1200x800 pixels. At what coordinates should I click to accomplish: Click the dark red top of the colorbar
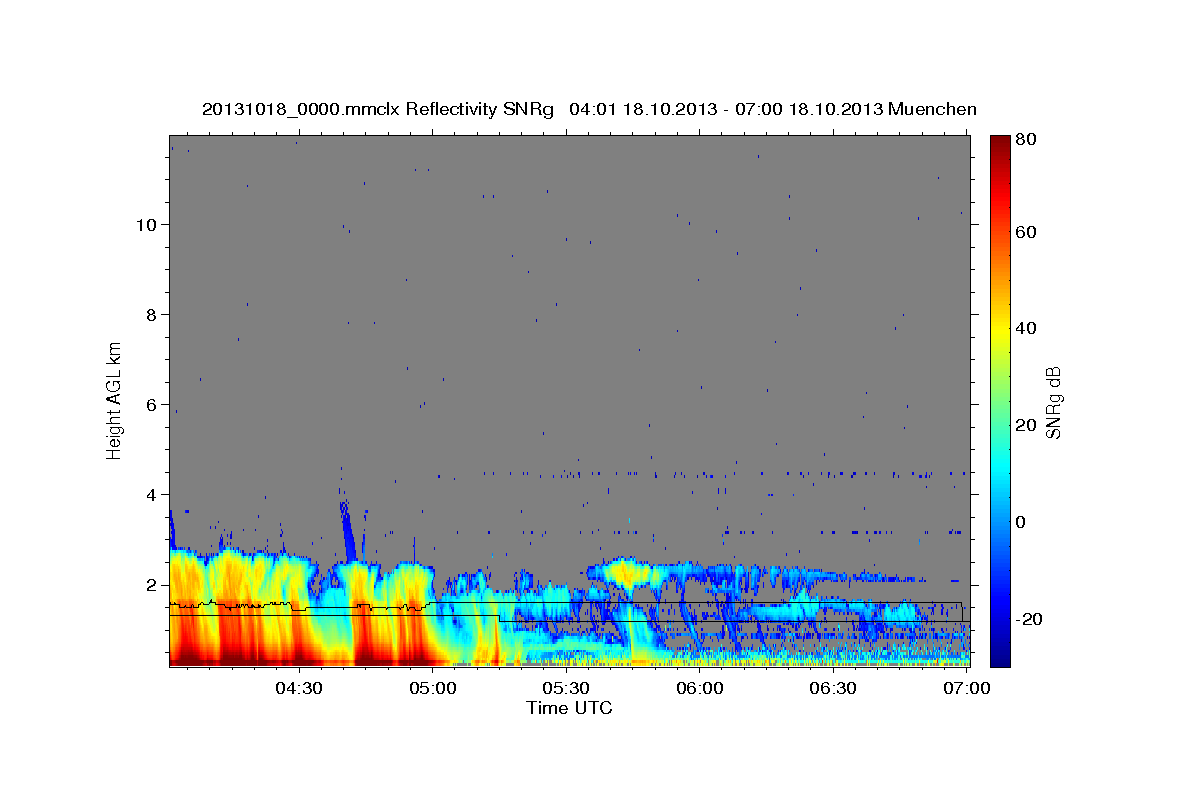coord(1000,142)
